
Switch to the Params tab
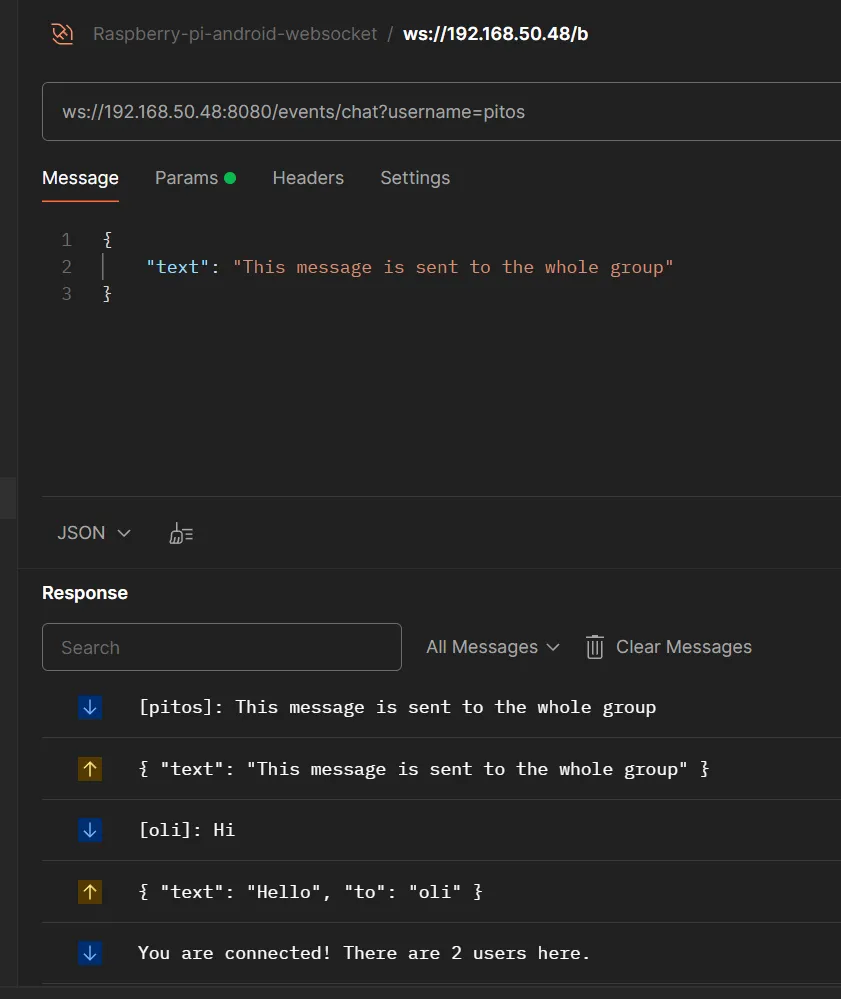[195, 178]
